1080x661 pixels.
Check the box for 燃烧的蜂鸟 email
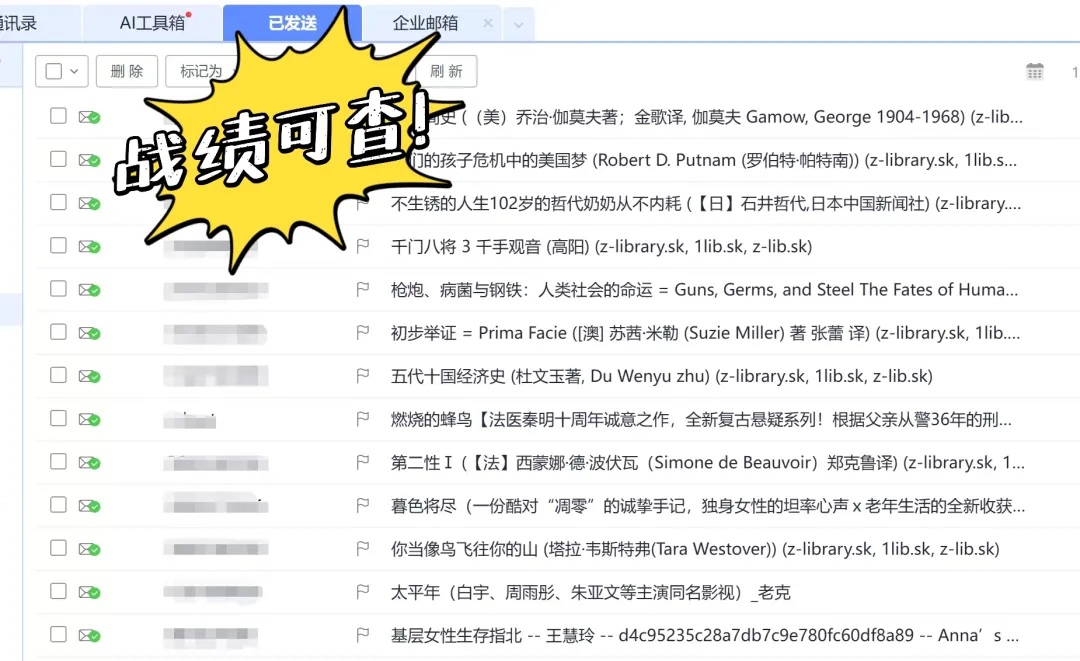(59, 418)
